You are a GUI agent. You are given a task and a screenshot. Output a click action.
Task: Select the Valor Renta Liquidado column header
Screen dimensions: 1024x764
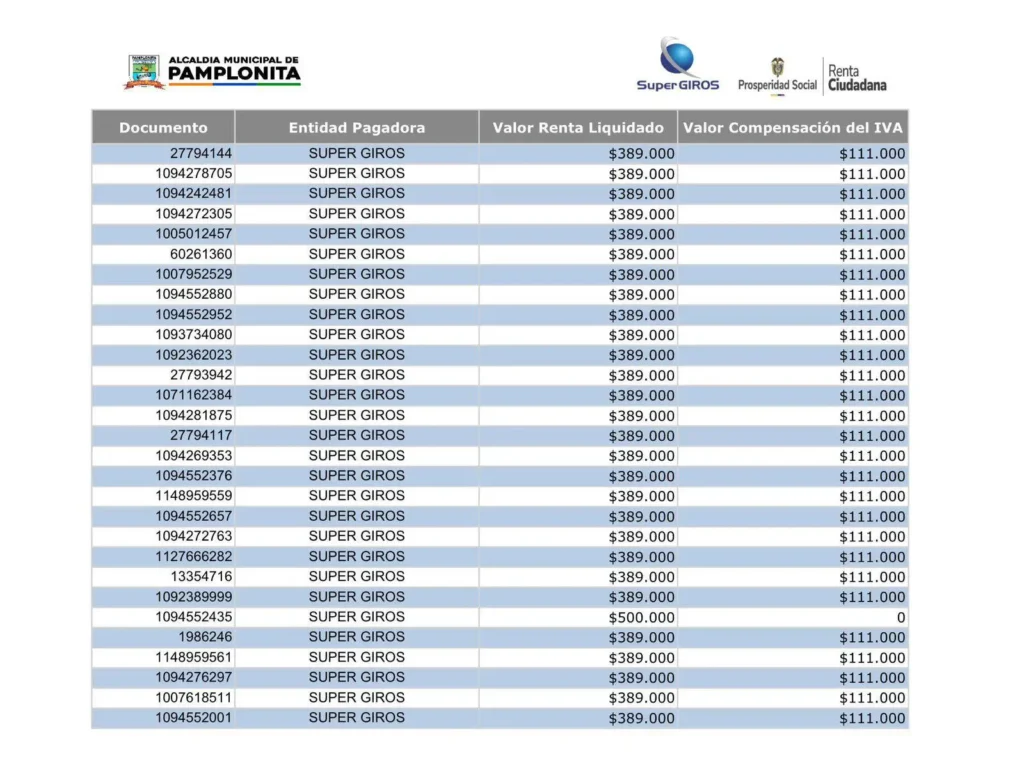578,127
